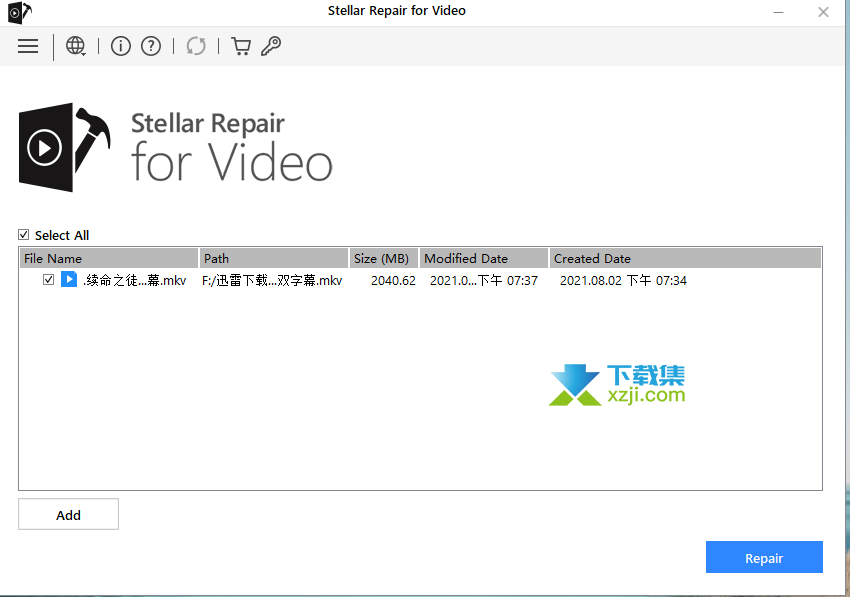850x597 pixels.
Task: Minimize the Stellar Repair window
Action: (778, 12)
